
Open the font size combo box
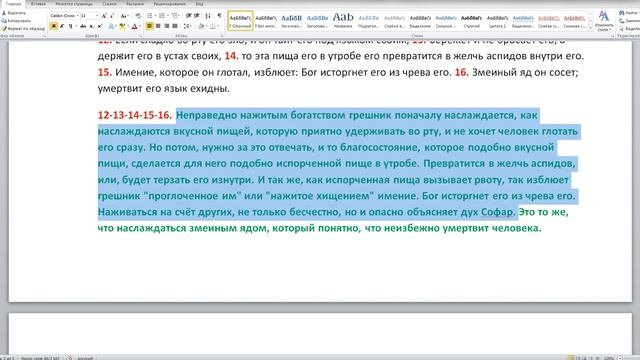pos(89,16)
